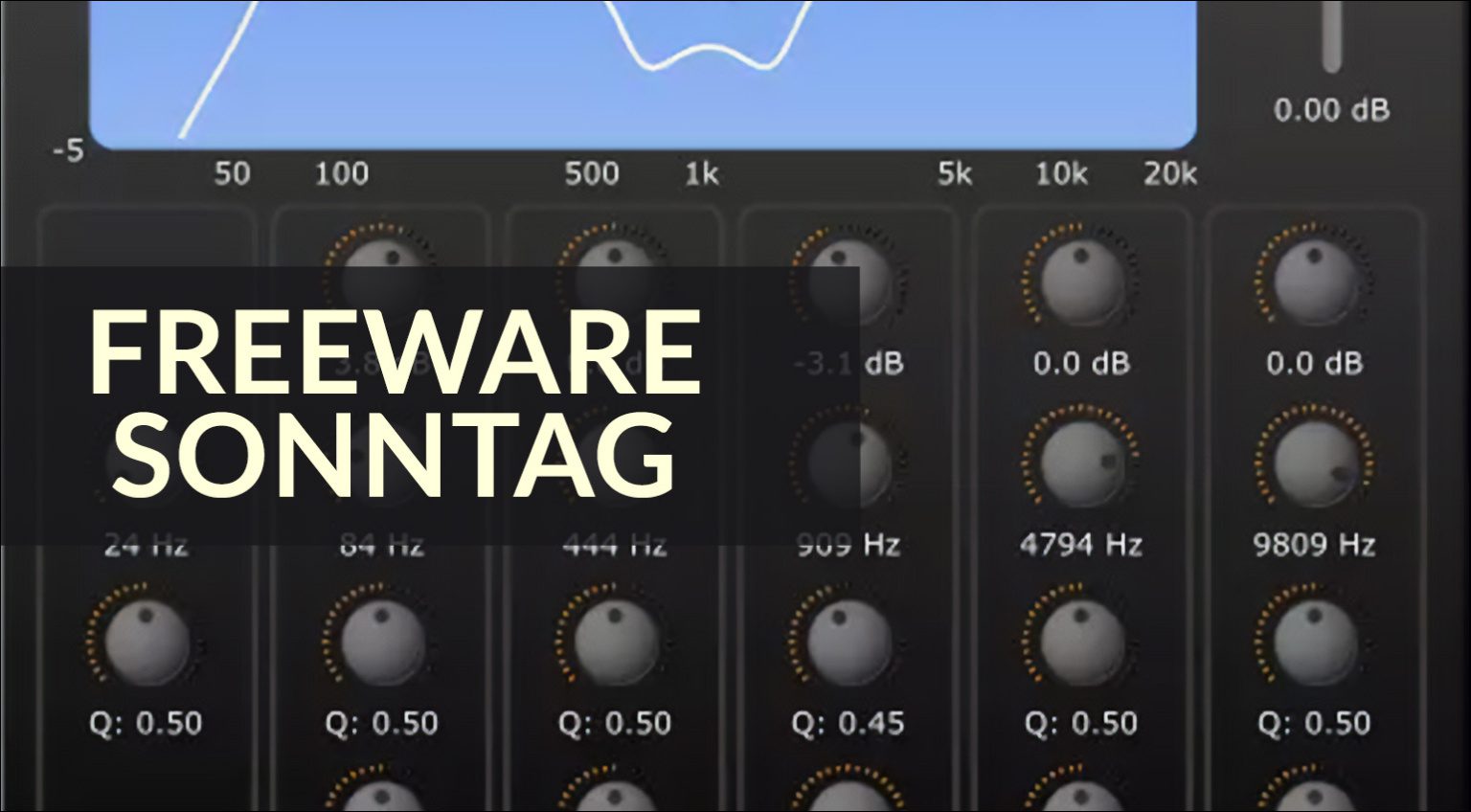Click the -5 dB scale label

coord(69,150)
